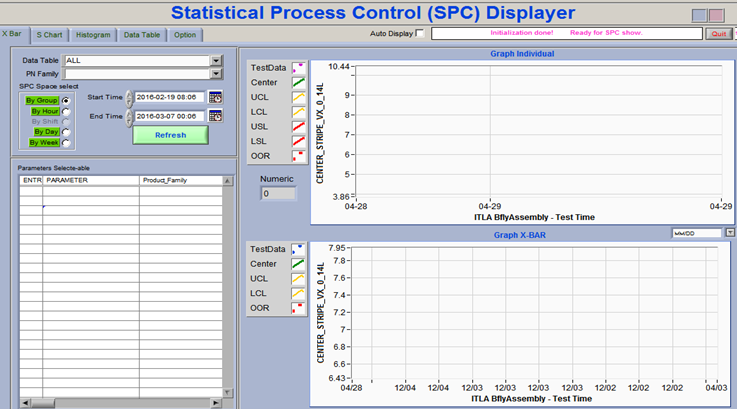Click the Numeric value field

point(278,194)
